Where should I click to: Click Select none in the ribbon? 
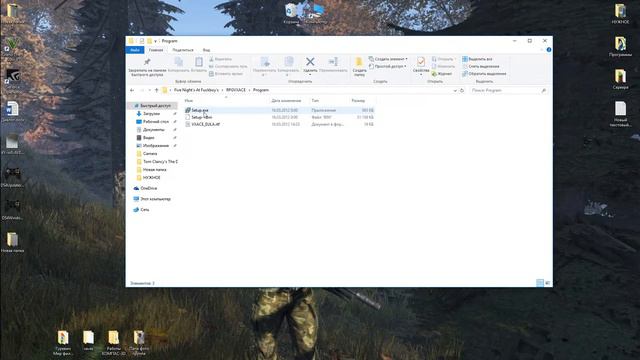coord(481,66)
